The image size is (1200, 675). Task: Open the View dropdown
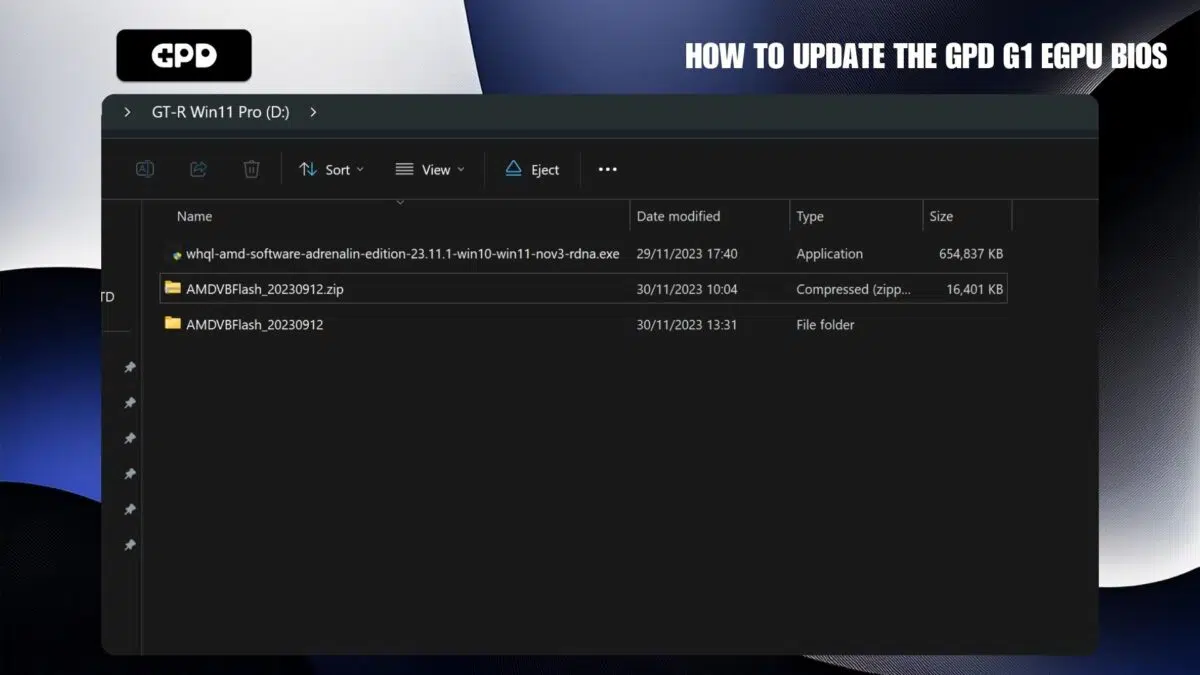click(430, 169)
